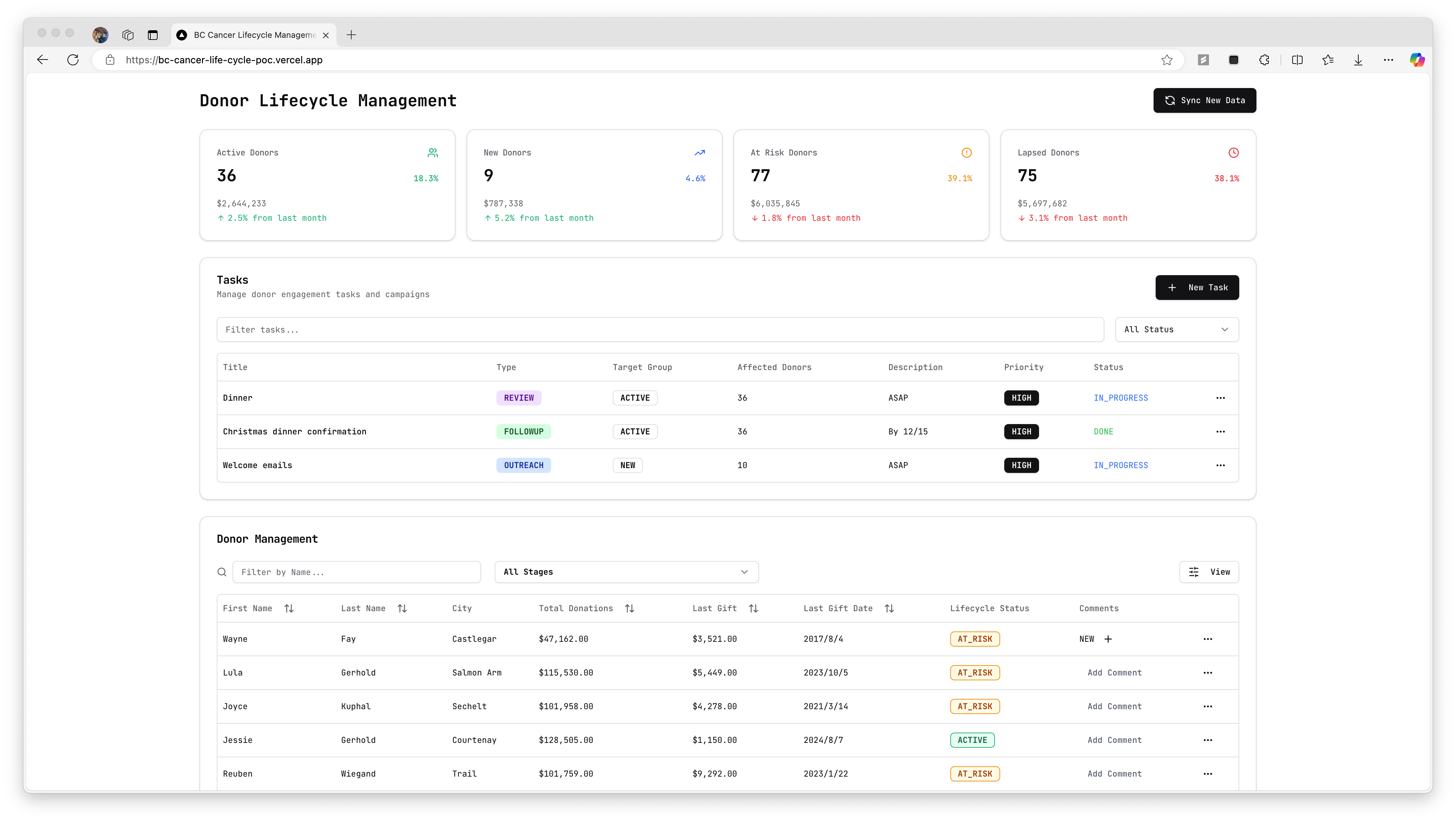Click IN_PROGRESS status for Dinner task
This screenshot has height=822, width=1456.
pos(1121,398)
